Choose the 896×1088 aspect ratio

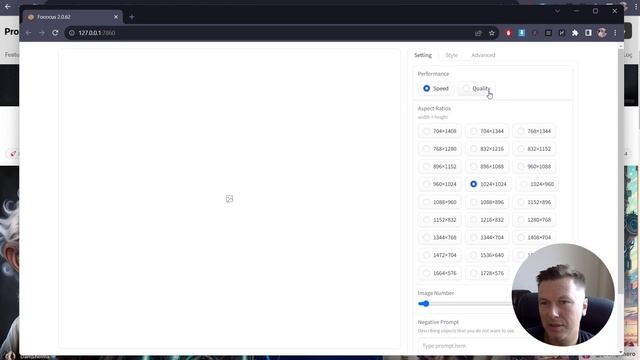[x=487, y=167]
